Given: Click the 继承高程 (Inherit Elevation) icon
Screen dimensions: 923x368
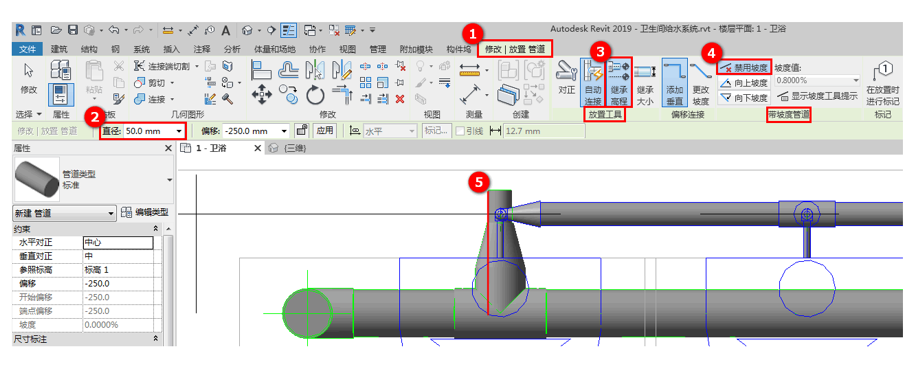Looking at the screenshot, I should (x=619, y=82).
